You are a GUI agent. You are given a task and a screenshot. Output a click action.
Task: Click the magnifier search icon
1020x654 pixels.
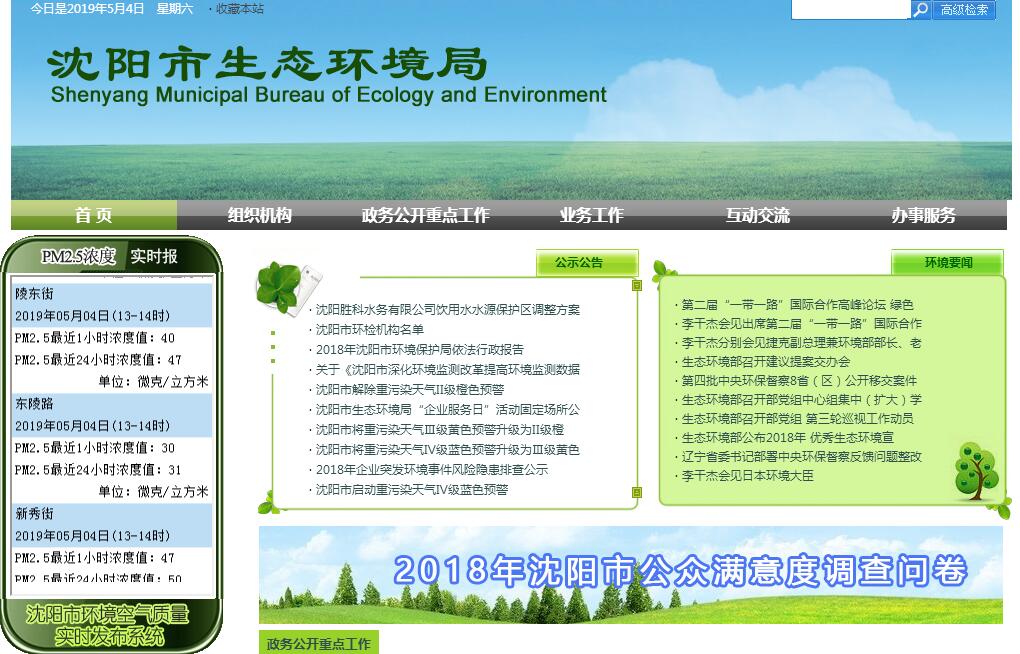(x=920, y=10)
